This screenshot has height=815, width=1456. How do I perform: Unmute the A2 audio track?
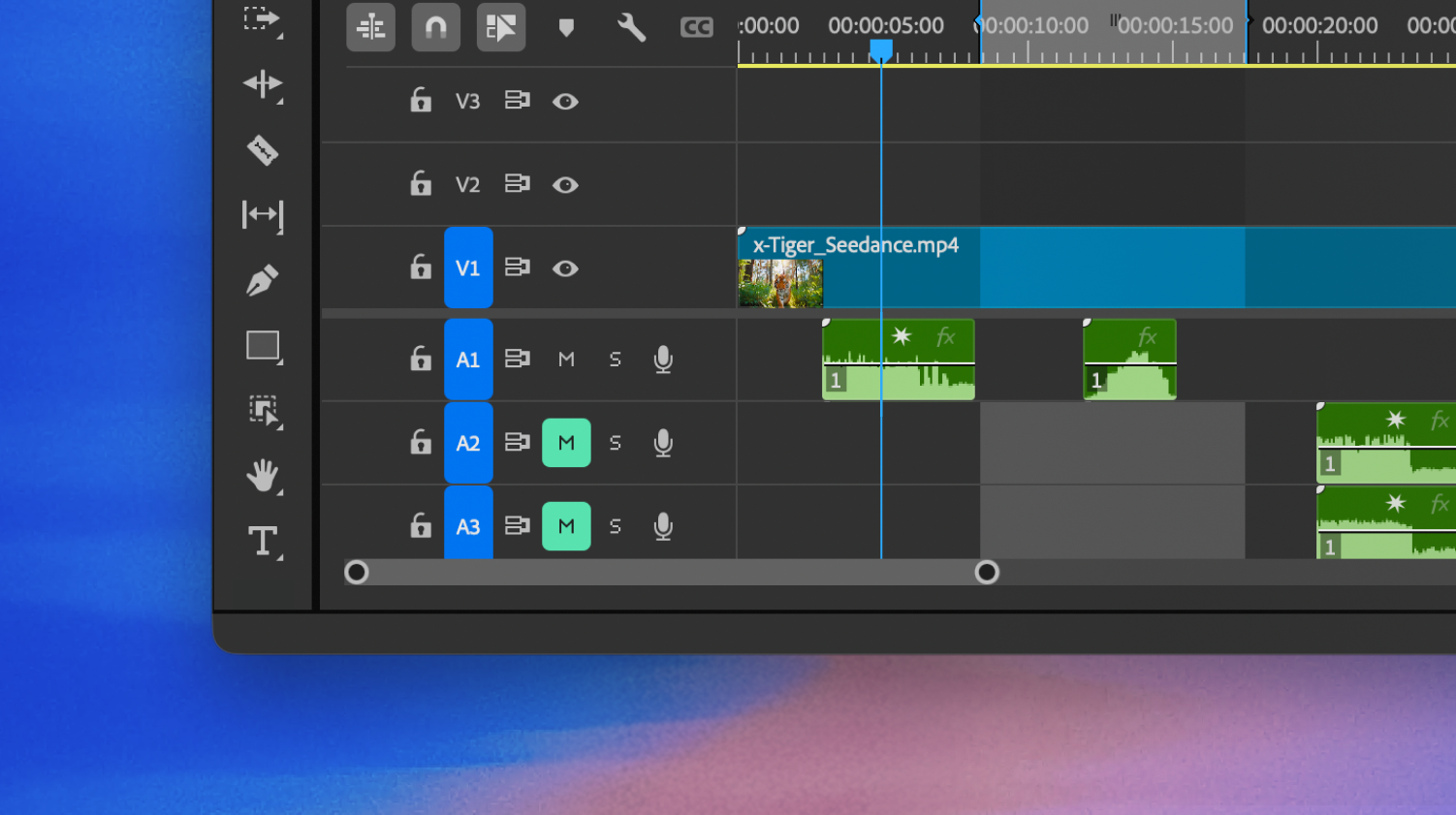coord(566,443)
